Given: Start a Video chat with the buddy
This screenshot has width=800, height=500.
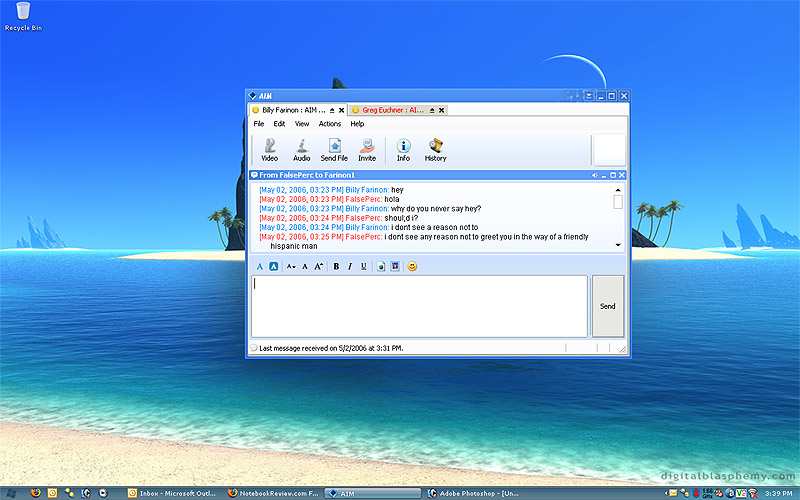Looking at the screenshot, I should (x=269, y=150).
